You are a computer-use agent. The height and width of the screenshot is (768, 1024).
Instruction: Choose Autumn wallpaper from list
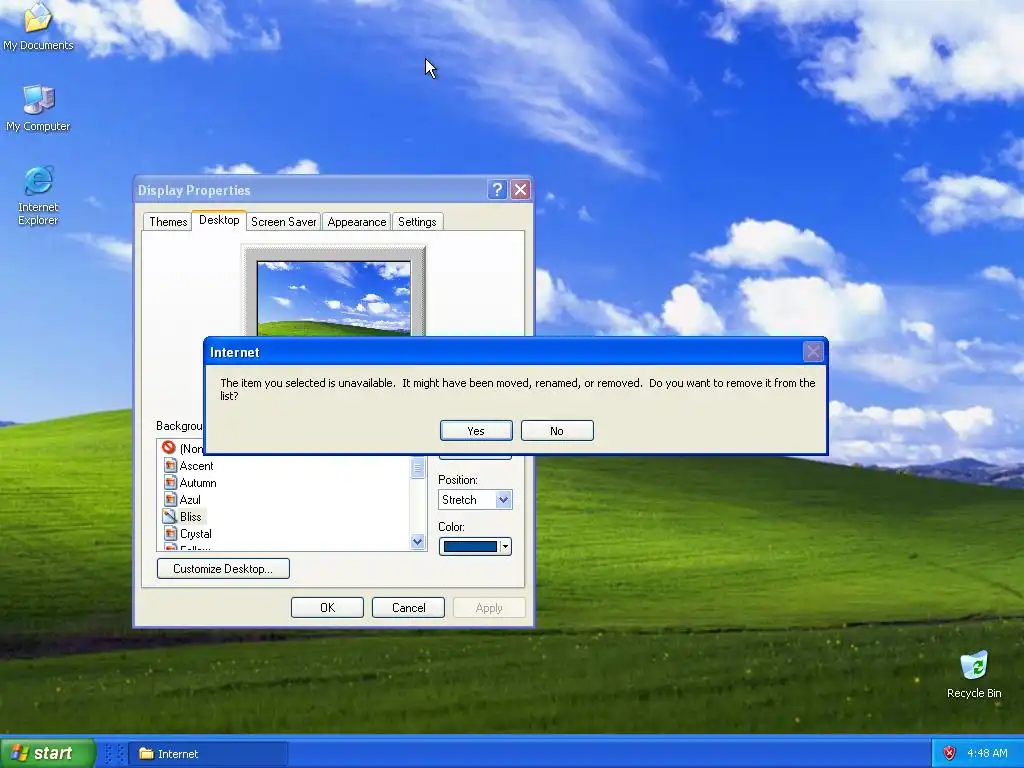198,483
